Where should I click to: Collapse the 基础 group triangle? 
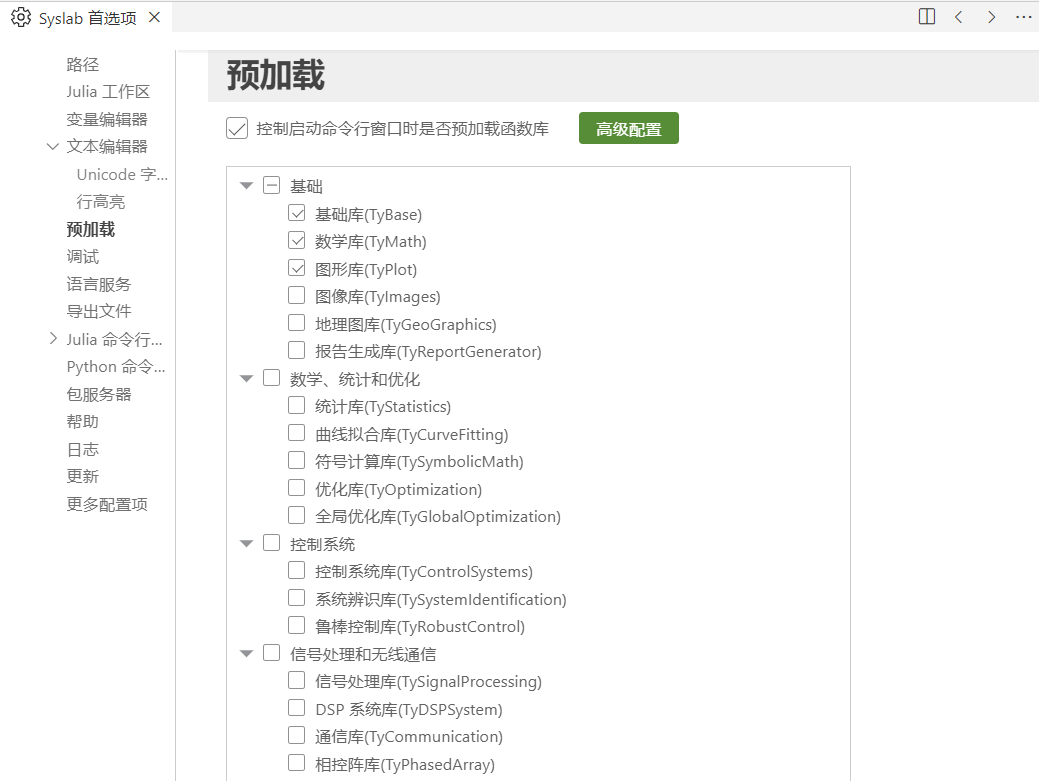pos(247,186)
